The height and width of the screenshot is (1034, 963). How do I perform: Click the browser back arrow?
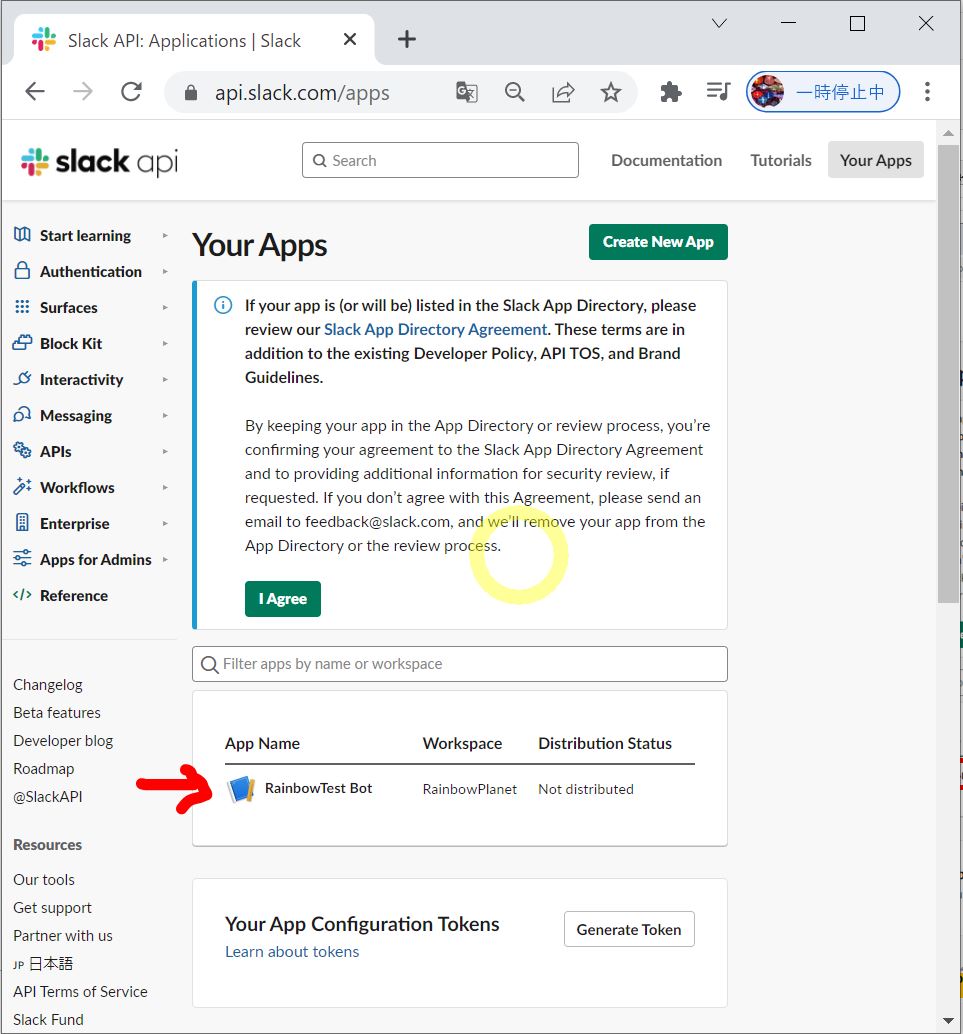(35, 92)
